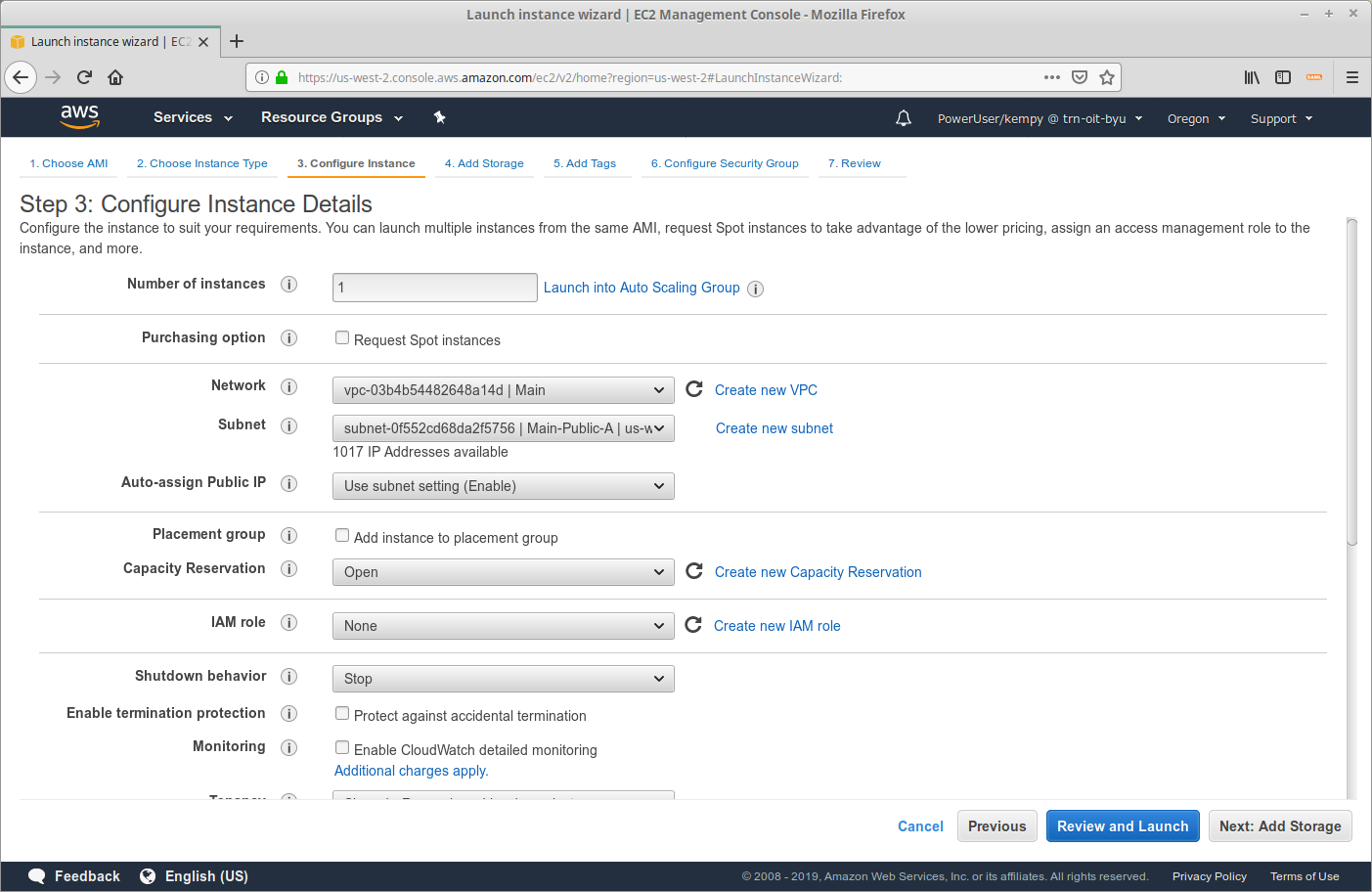1372x892 pixels.
Task: Open Capacity Reservation dropdown showing Open
Action: (x=504, y=572)
